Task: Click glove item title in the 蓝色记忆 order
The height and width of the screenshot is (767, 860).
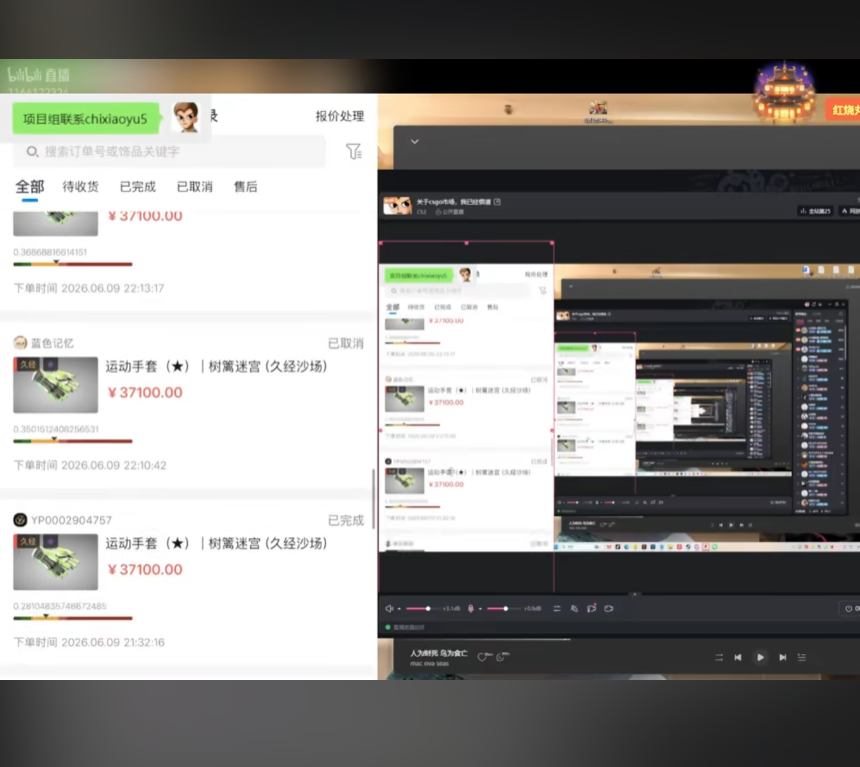Action: pos(216,366)
